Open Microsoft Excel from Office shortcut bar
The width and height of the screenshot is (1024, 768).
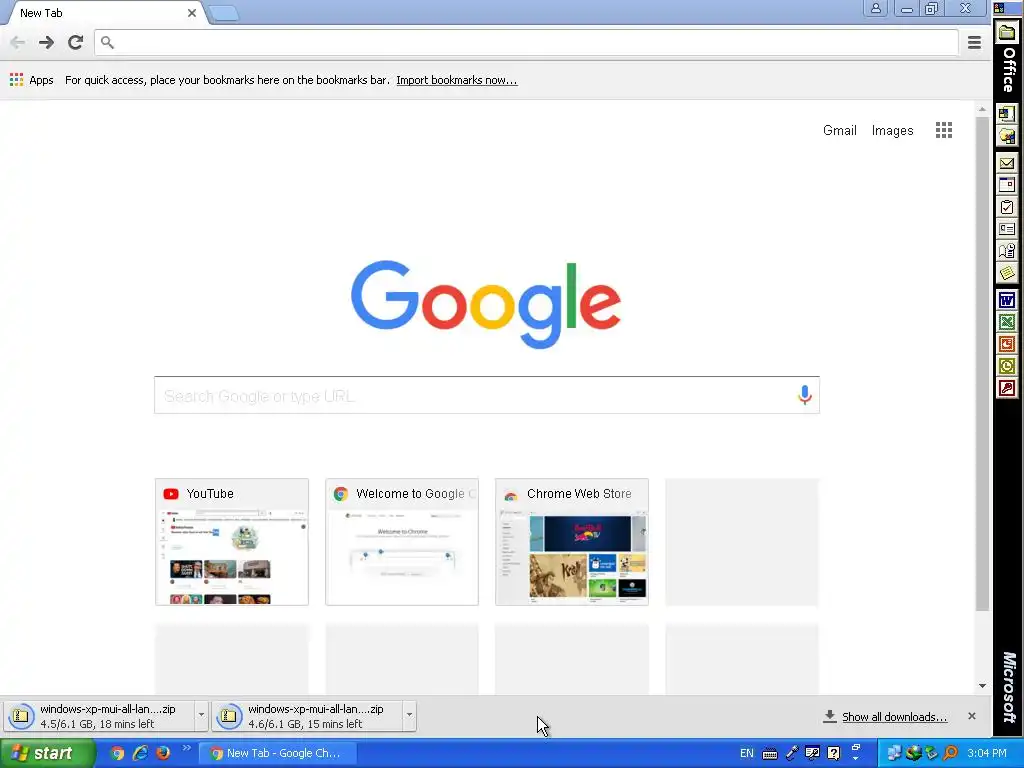(1007, 322)
